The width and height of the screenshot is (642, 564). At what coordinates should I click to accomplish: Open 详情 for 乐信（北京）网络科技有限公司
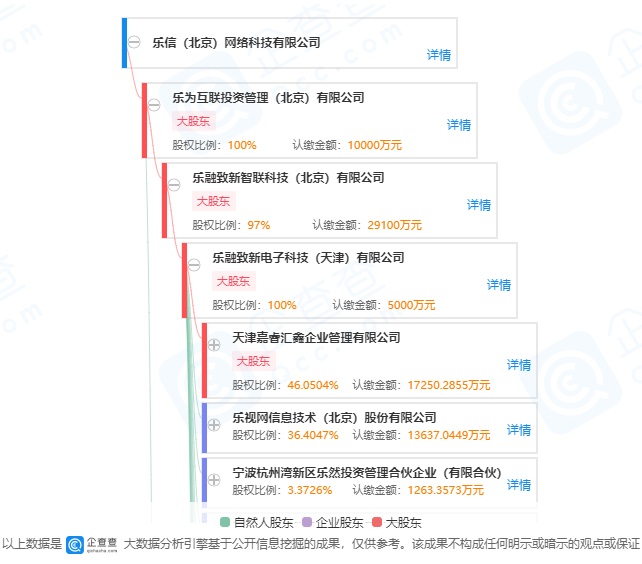point(439,55)
